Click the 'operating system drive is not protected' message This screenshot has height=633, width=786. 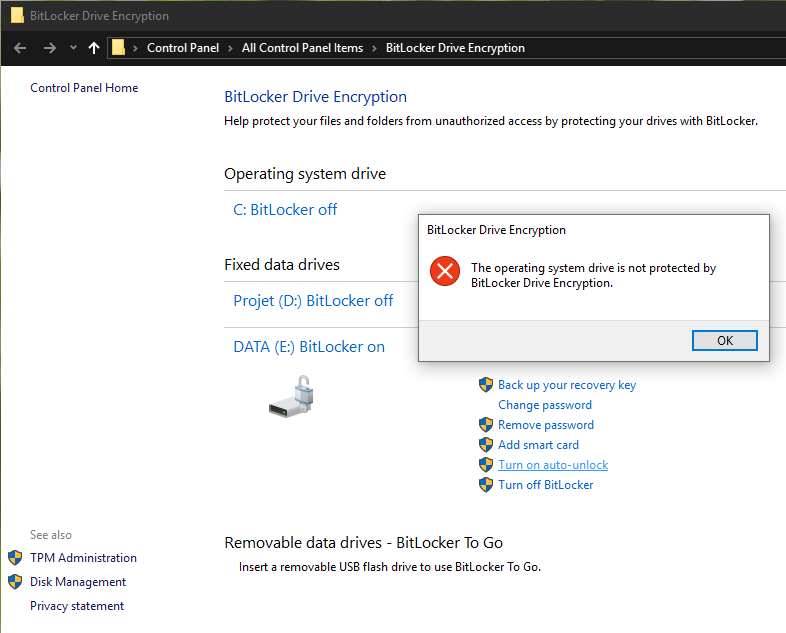[594, 275]
